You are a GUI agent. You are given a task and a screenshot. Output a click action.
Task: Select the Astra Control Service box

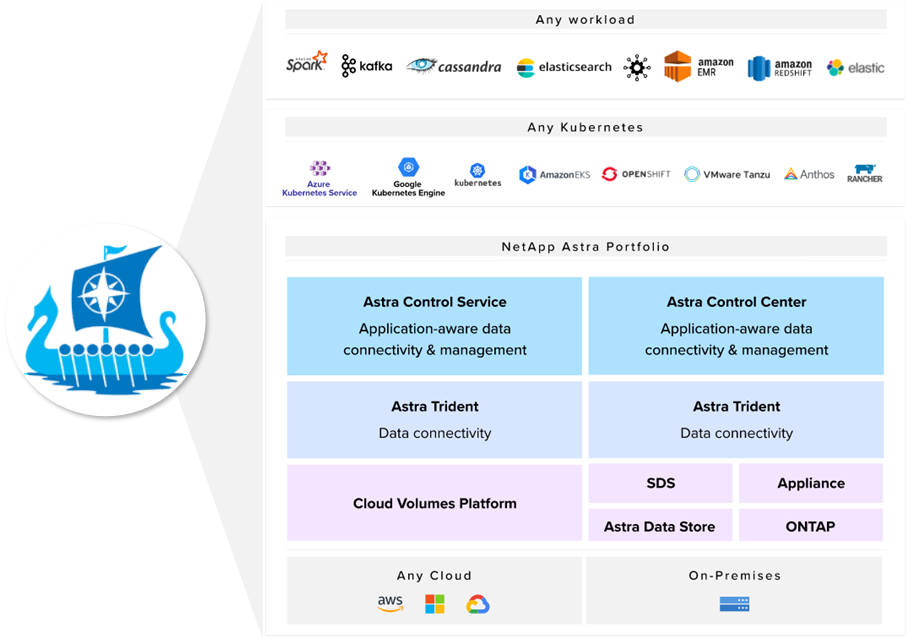click(x=434, y=326)
